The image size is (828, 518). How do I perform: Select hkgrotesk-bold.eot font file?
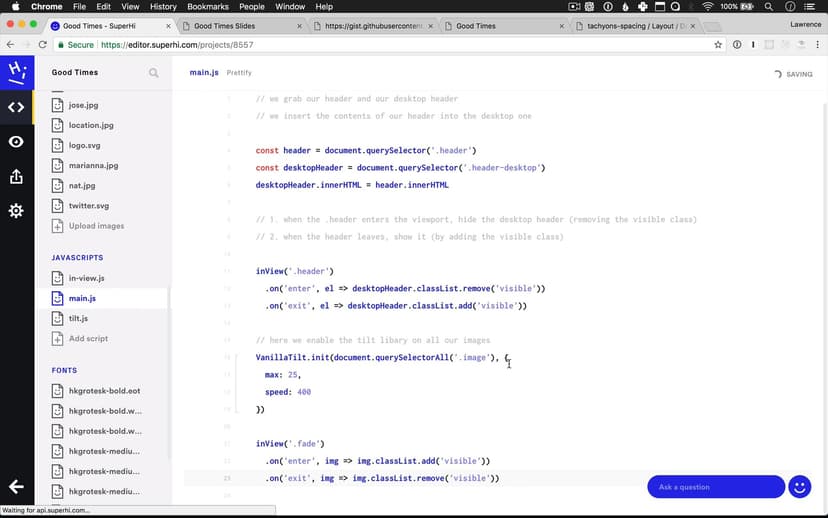tap(104, 391)
